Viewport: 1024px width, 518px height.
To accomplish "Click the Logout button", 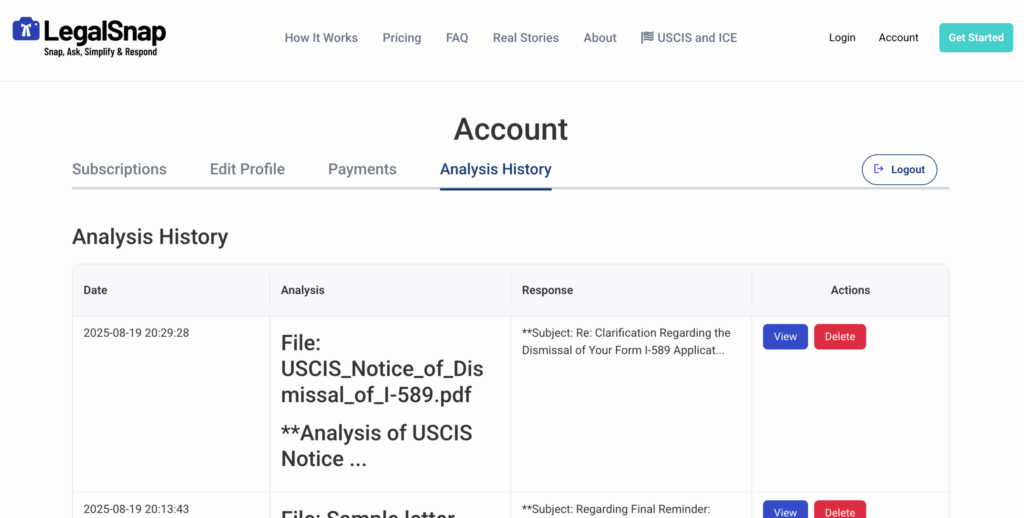I will 899,170.
